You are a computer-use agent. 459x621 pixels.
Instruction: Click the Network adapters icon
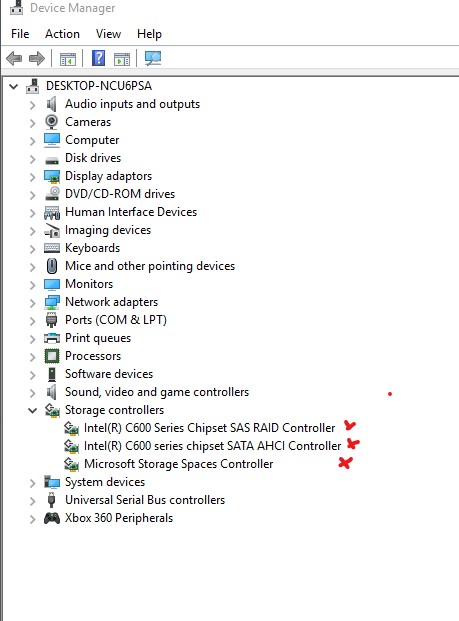pyautogui.click(x=52, y=302)
